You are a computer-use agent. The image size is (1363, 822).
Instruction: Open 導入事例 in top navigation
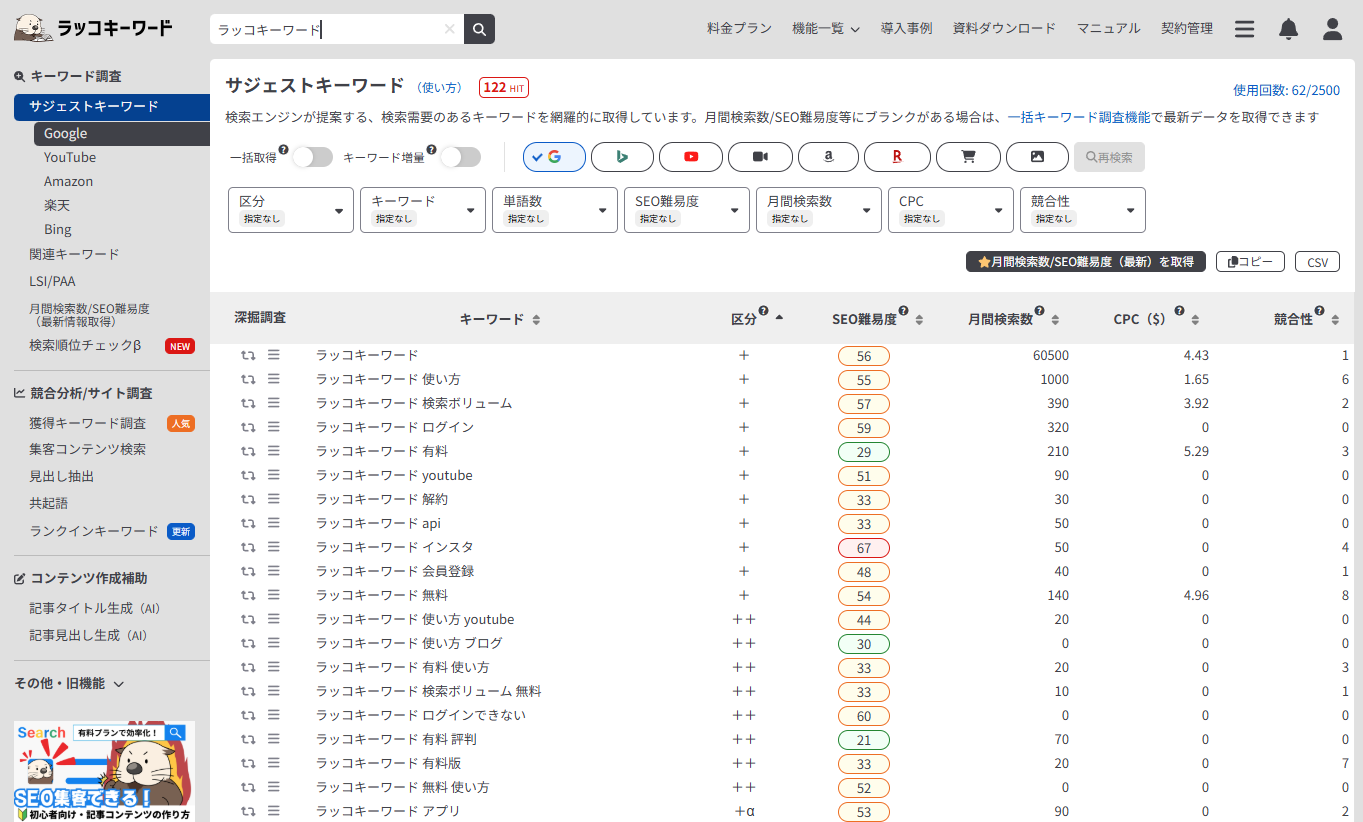click(906, 29)
